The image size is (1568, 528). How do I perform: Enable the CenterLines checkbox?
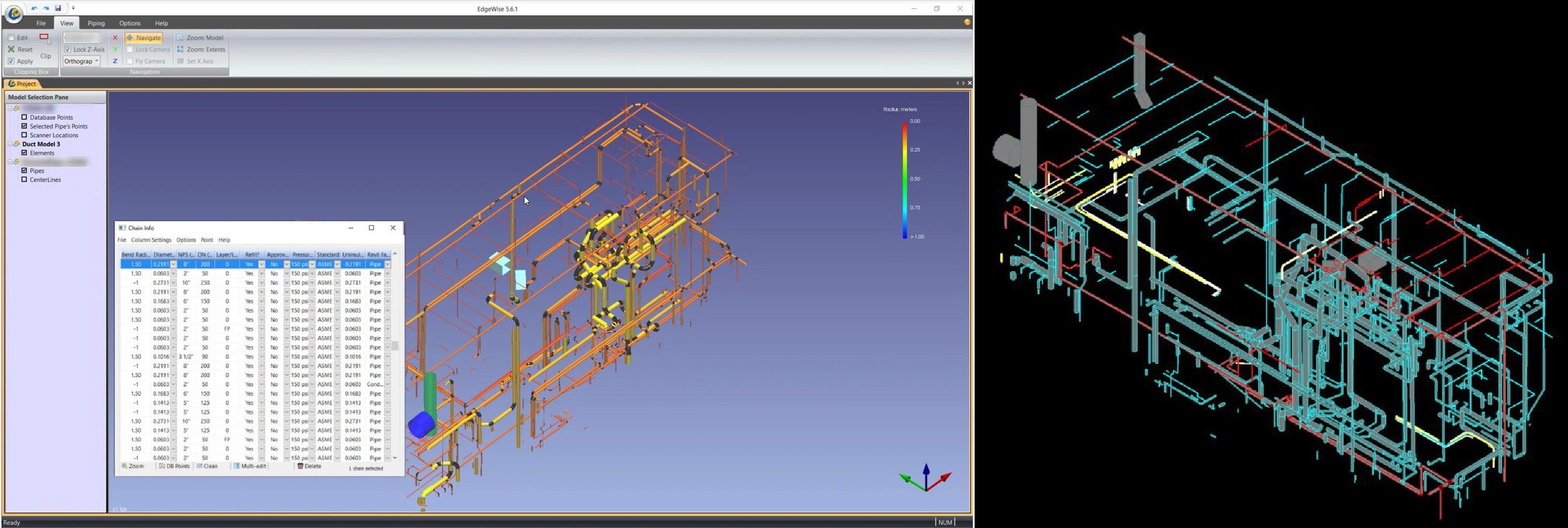coord(24,179)
